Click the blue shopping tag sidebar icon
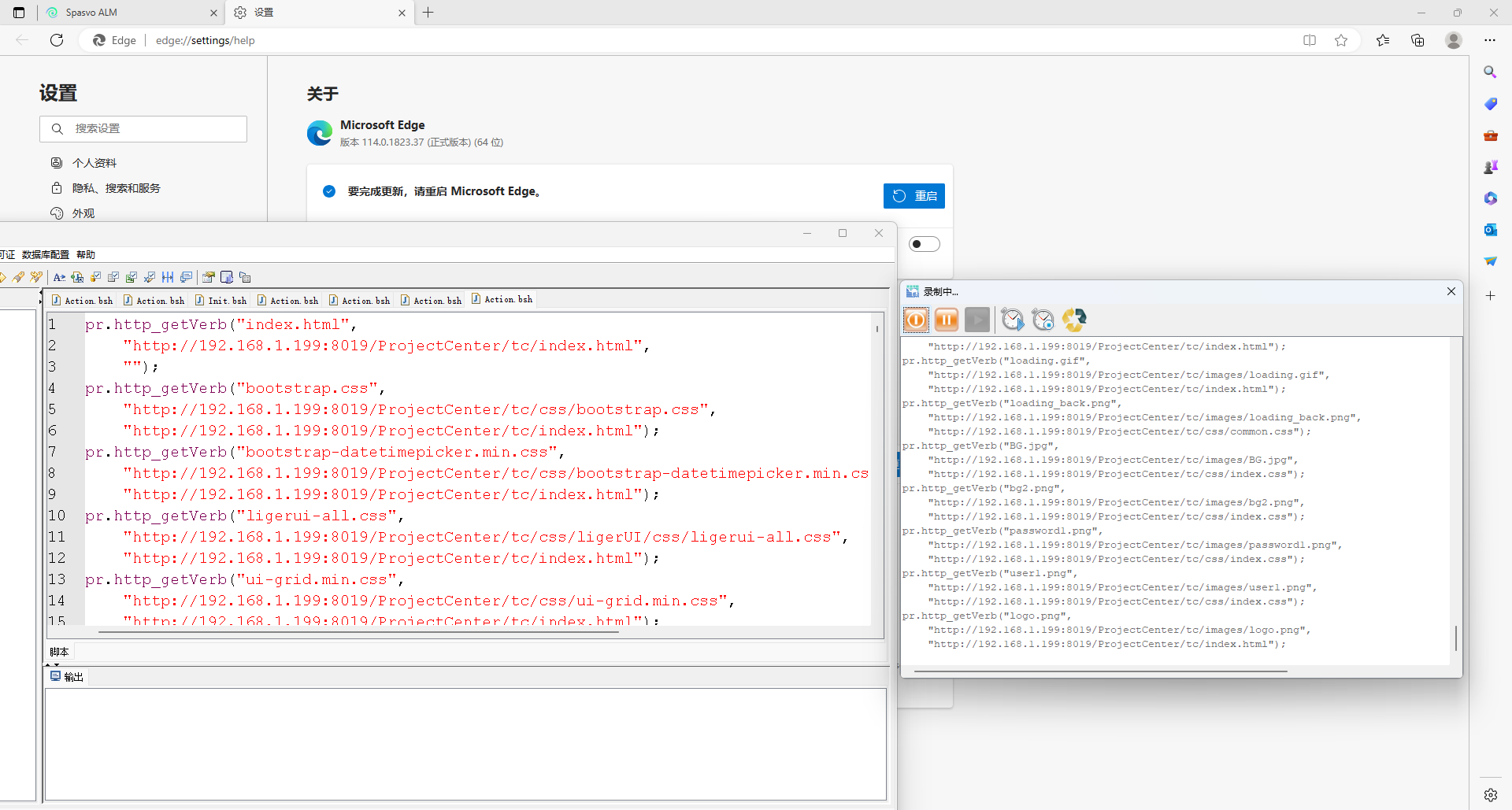Viewport: 1512px width, 810px height. [1490, 104]
